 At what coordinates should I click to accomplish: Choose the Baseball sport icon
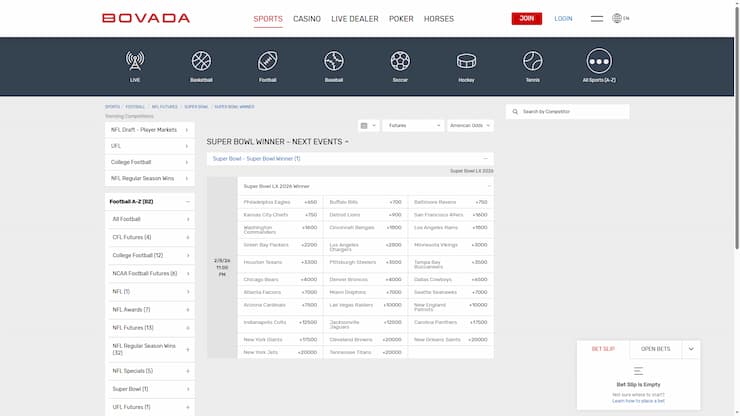(334, 62)
